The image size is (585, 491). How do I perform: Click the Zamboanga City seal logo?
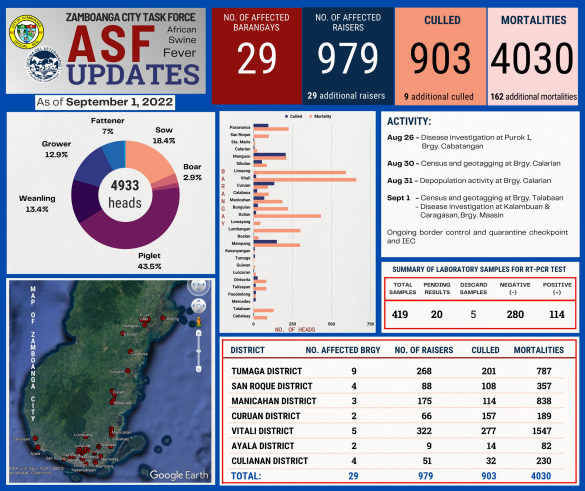26,32
